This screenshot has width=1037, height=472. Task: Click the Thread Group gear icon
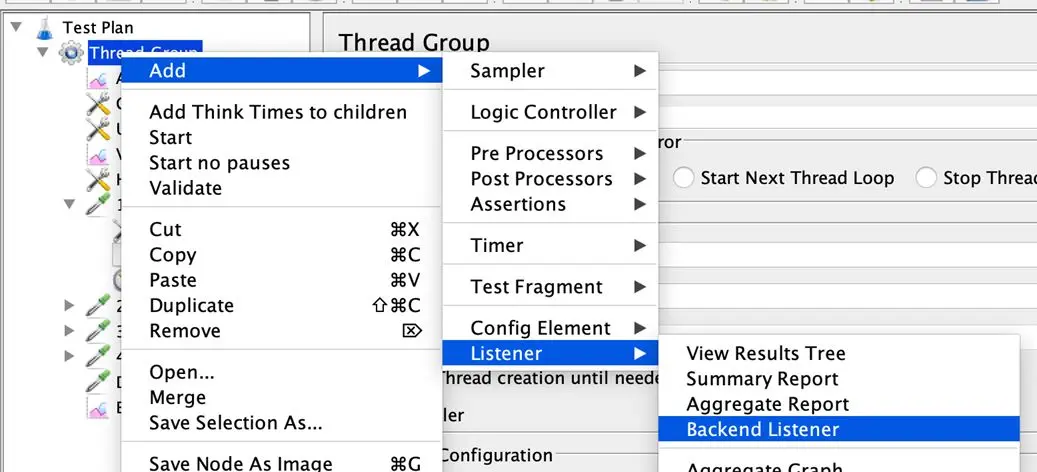pos(70,53)
